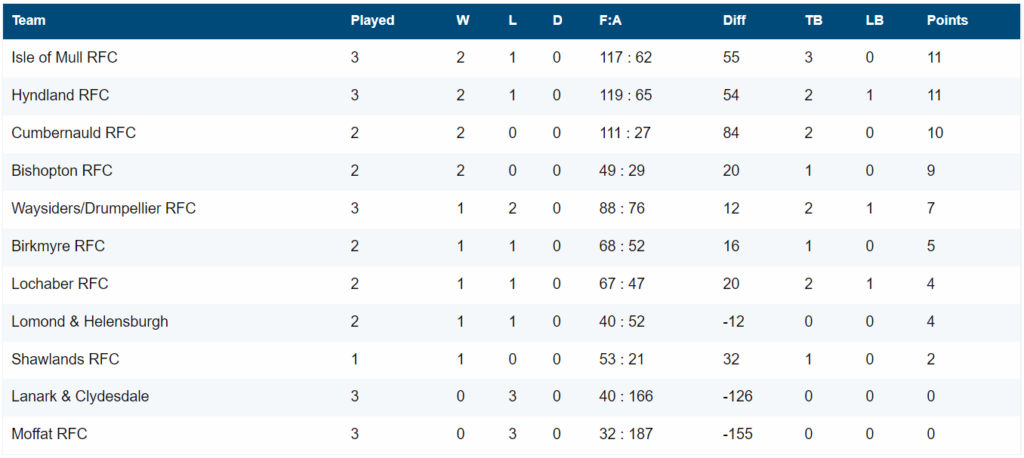The width and height of the screenshot is (1024, 458).
Task: Select Moffat RFC team name
Action: [x=50, y=434]
